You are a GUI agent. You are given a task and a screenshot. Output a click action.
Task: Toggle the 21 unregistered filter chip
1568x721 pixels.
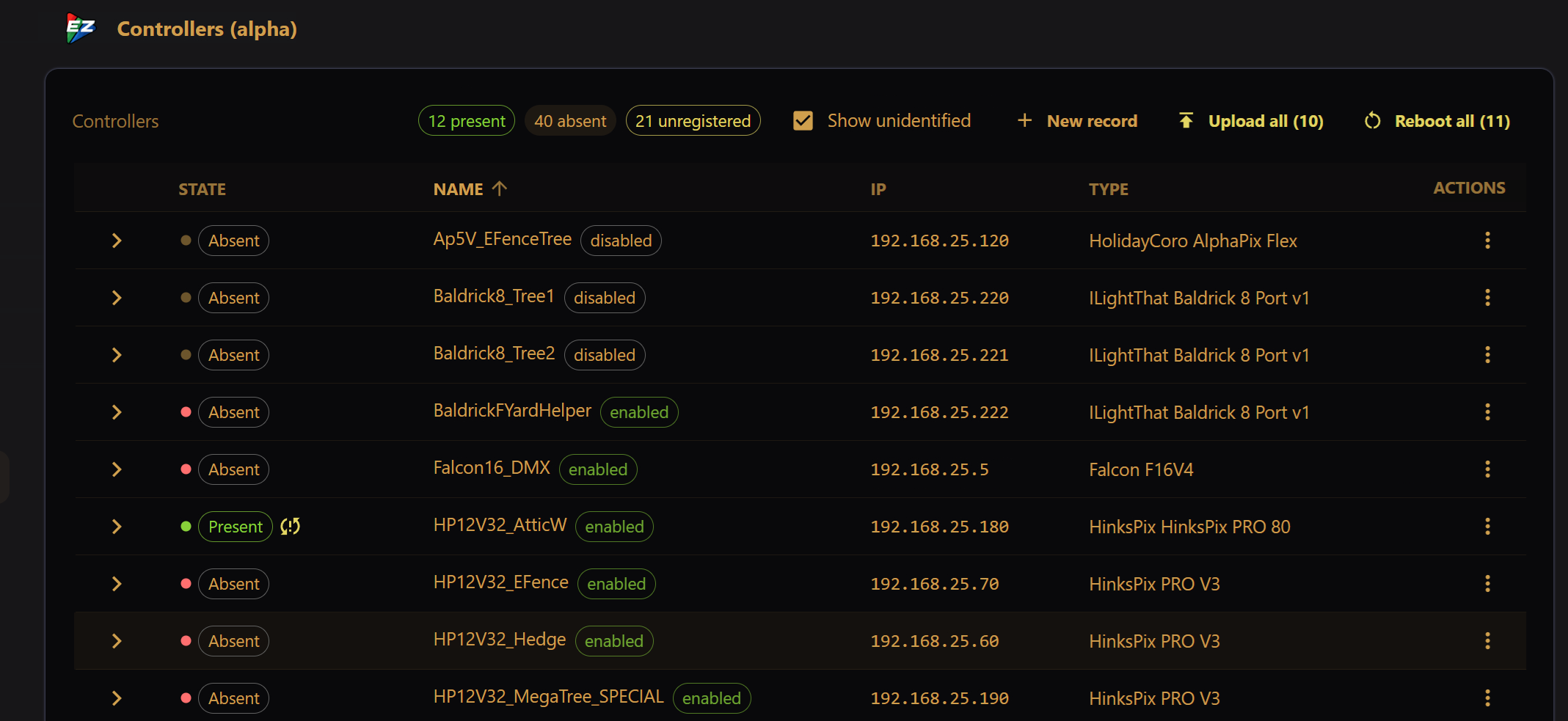click(693, 120)
